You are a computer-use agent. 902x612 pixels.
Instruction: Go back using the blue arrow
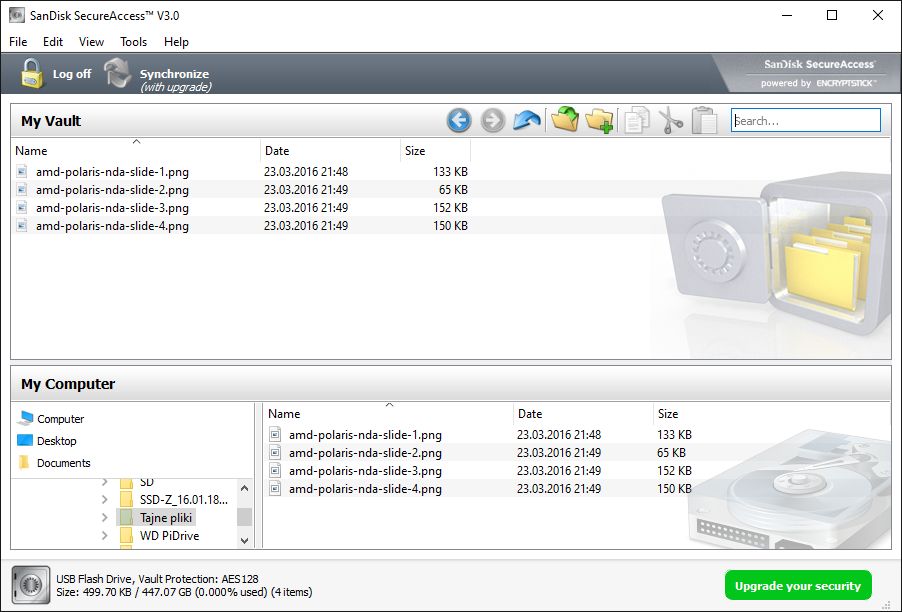(458, 121)
